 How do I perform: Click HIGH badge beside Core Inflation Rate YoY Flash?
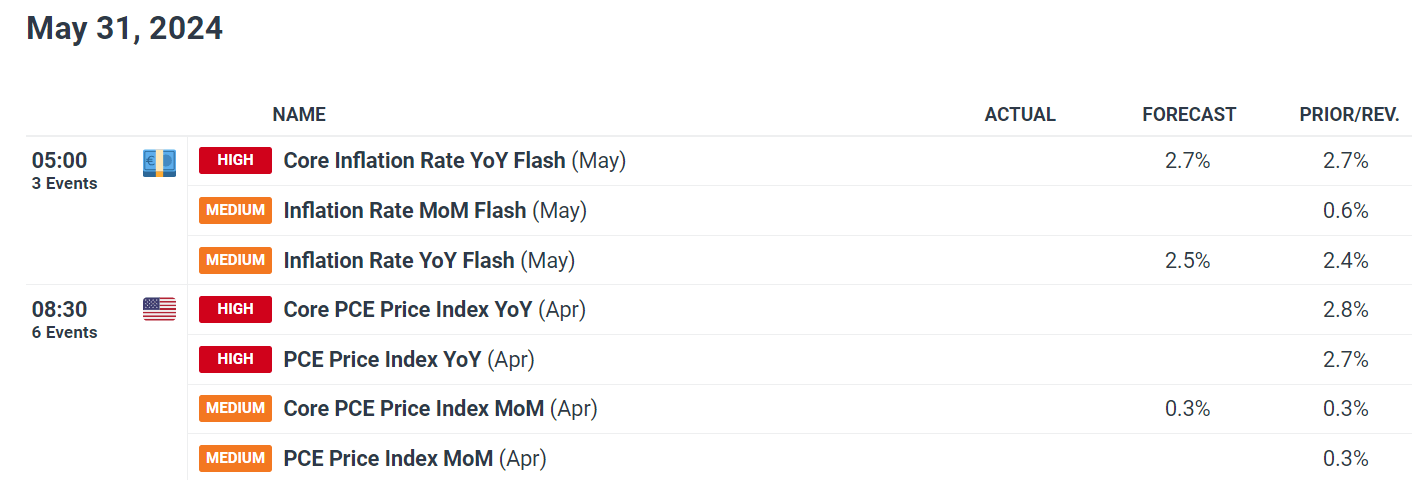point(235,160)
